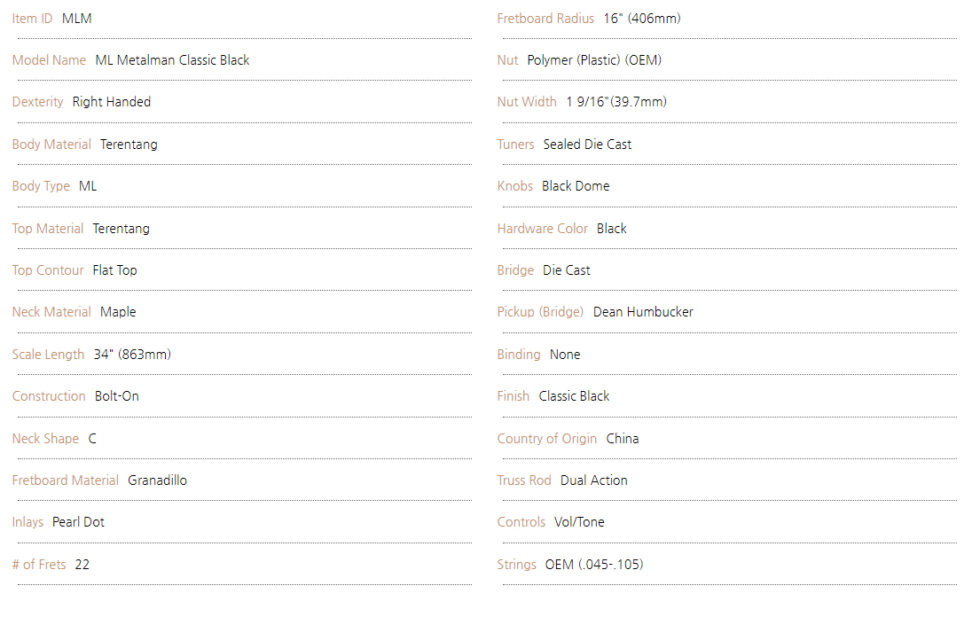Click the Item ID label
The width and height of the screenshot is (980, 617).
tap(32, 19)
